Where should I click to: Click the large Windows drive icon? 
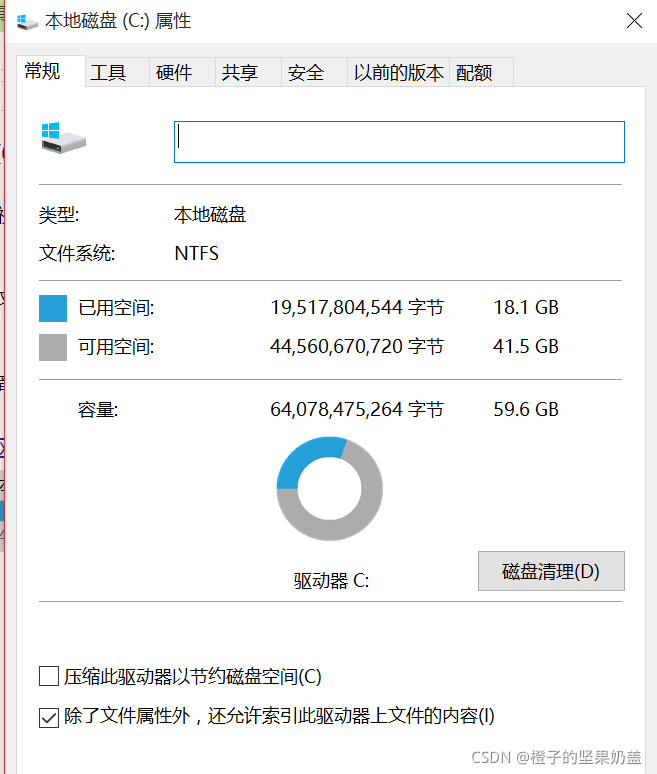(64, 138)
